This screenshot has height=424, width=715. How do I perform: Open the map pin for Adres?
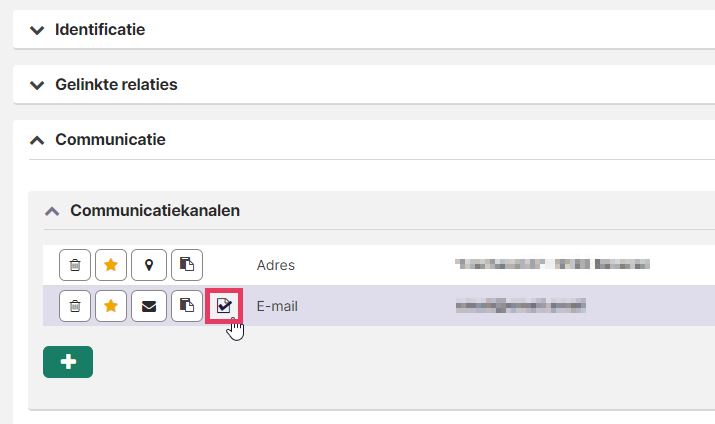(149, 265)
